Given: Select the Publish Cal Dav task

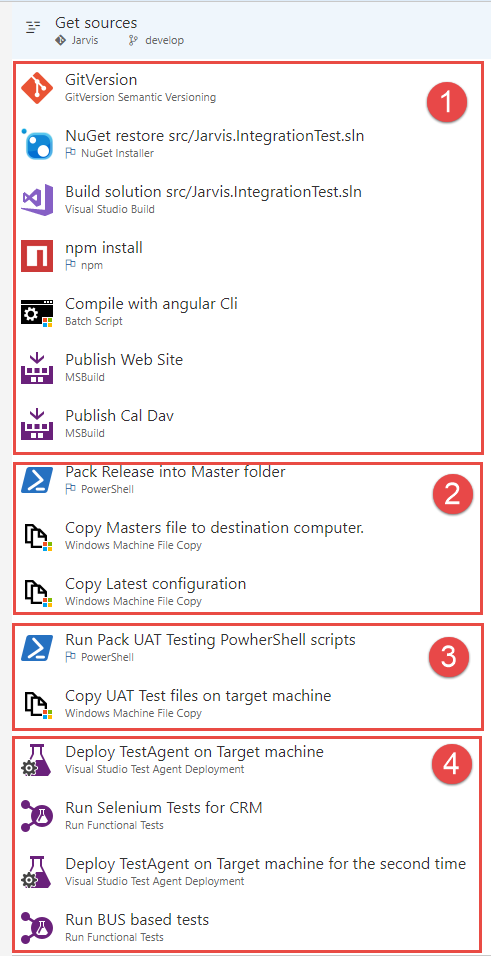Looking at the screenshot, I should tap(248, 424).
